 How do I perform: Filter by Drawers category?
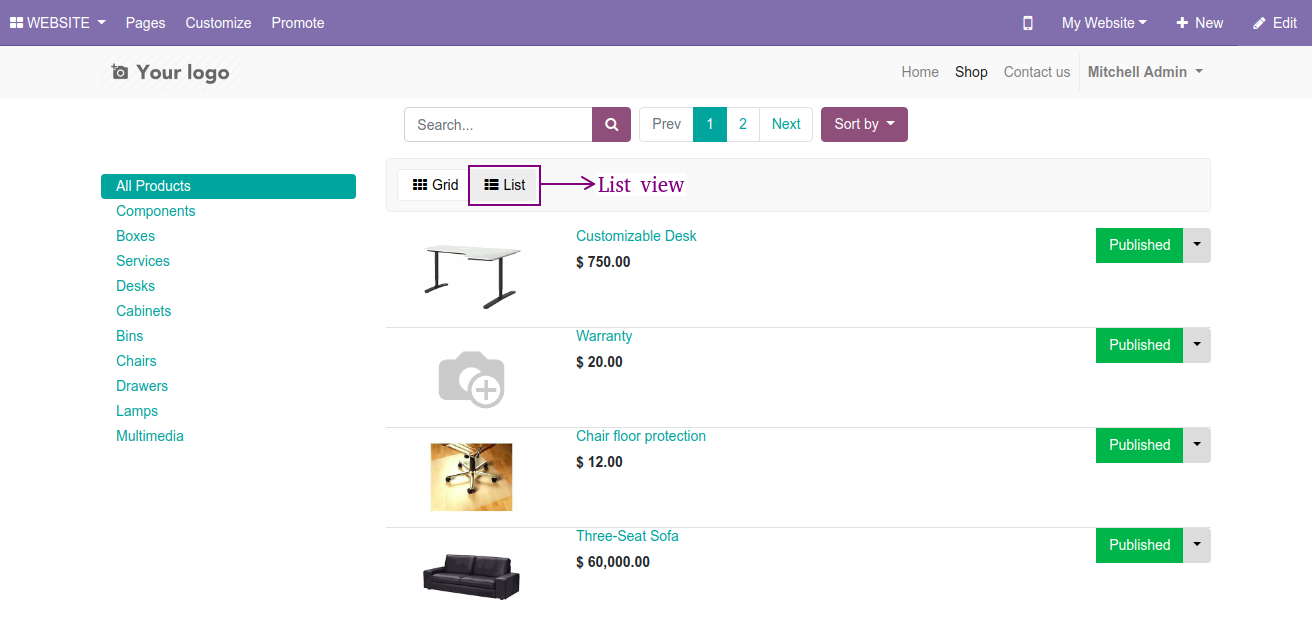click(x=142, y=386)
